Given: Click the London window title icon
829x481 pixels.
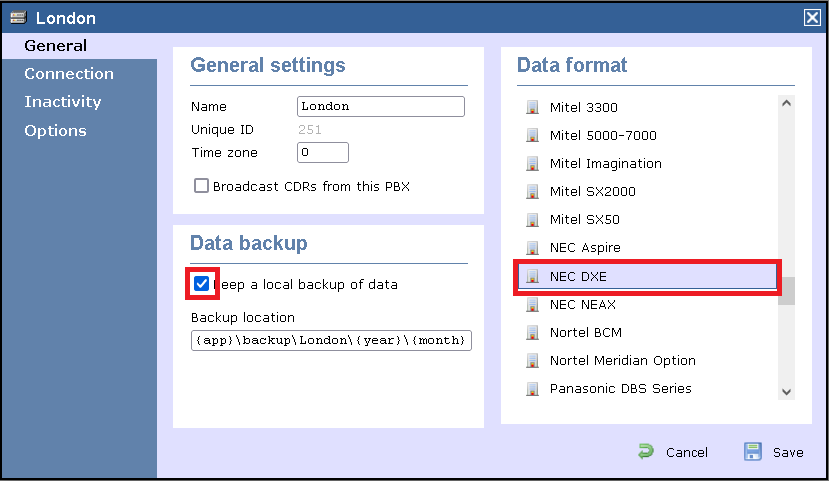Looking at the screenshot, I should coord(18,18).
